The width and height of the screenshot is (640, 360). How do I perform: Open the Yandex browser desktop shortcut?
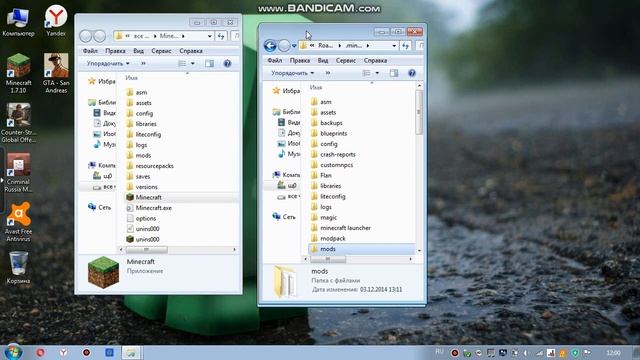click(x=56, y=20)
